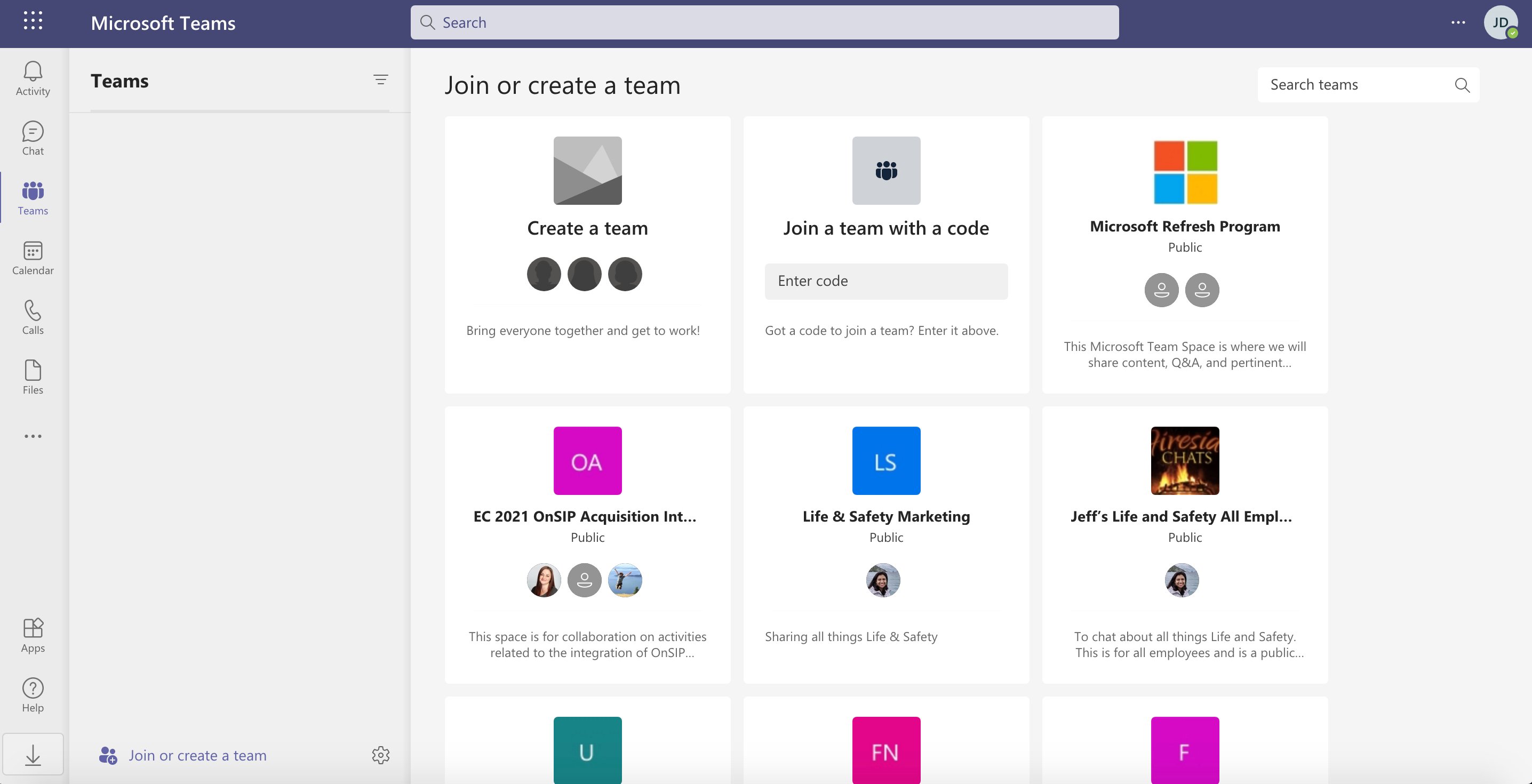The image size is (1532, 784).
Task: Click the jumping person avatar in OnSIP card
Action: point(625,580)
